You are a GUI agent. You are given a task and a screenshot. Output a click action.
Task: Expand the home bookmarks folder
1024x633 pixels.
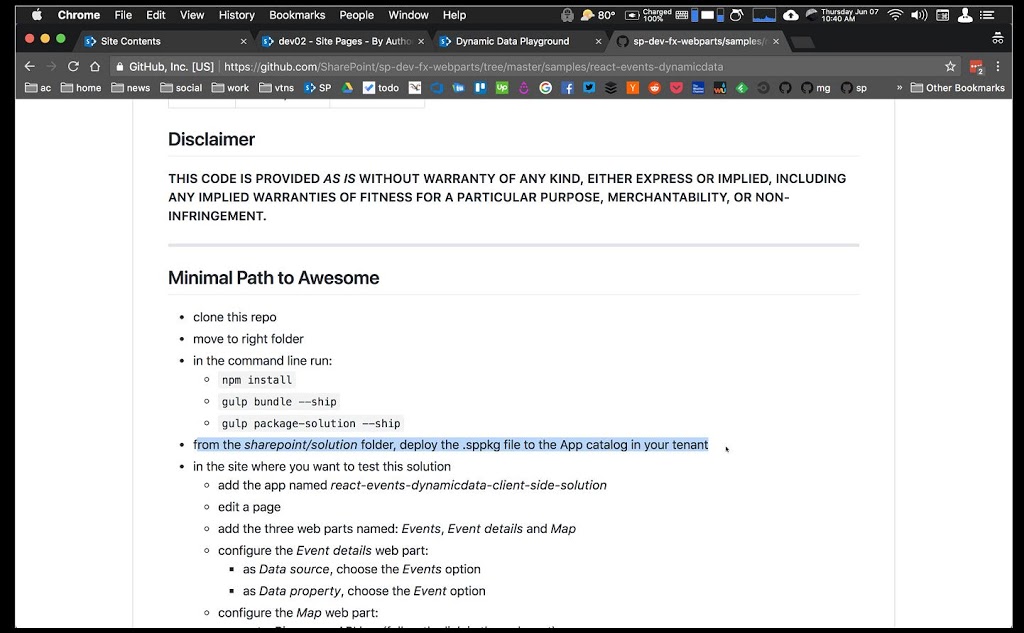click(81, 88)
